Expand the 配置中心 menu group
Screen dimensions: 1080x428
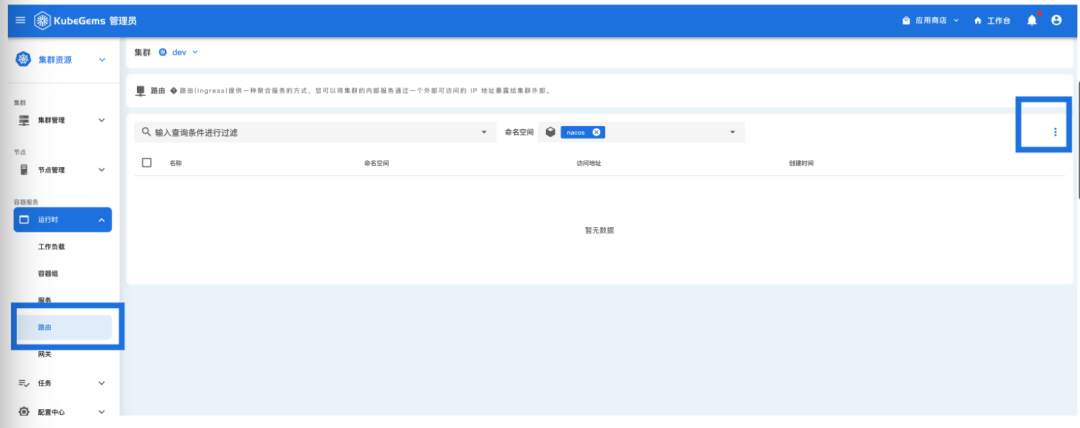[x=101, y=412]
